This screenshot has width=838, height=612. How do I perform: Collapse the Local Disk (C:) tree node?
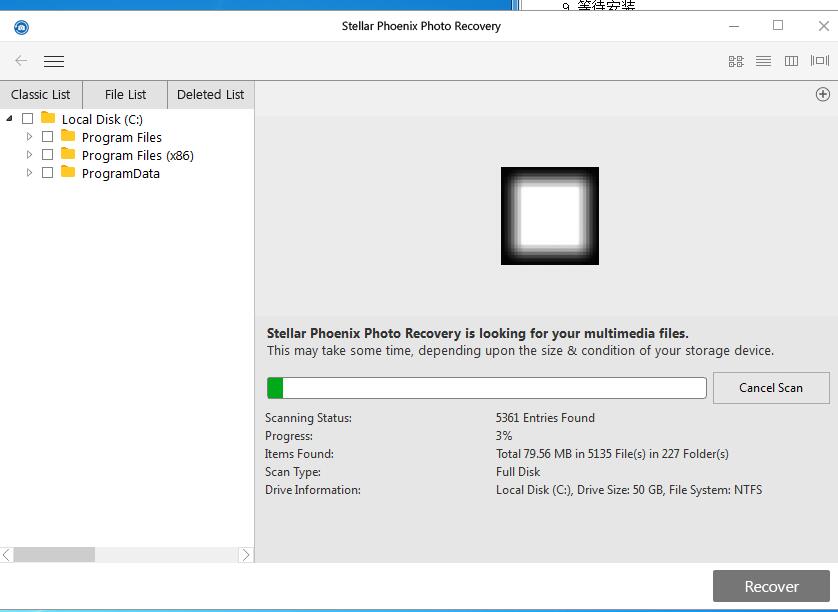10,118
